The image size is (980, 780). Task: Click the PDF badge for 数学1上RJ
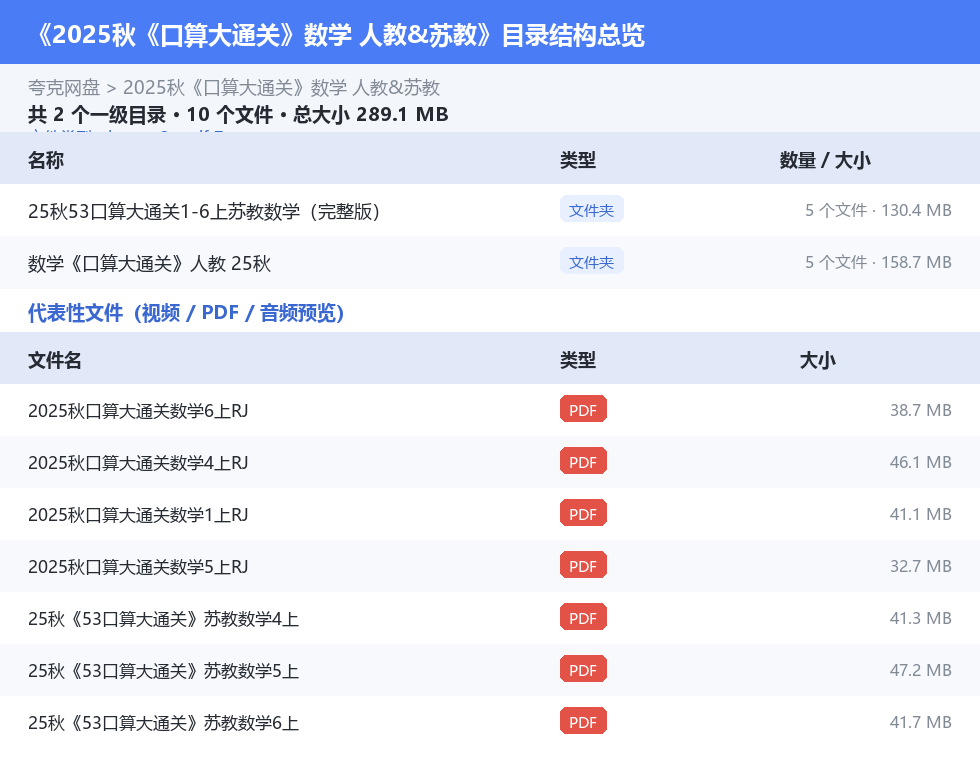(583, 513)
